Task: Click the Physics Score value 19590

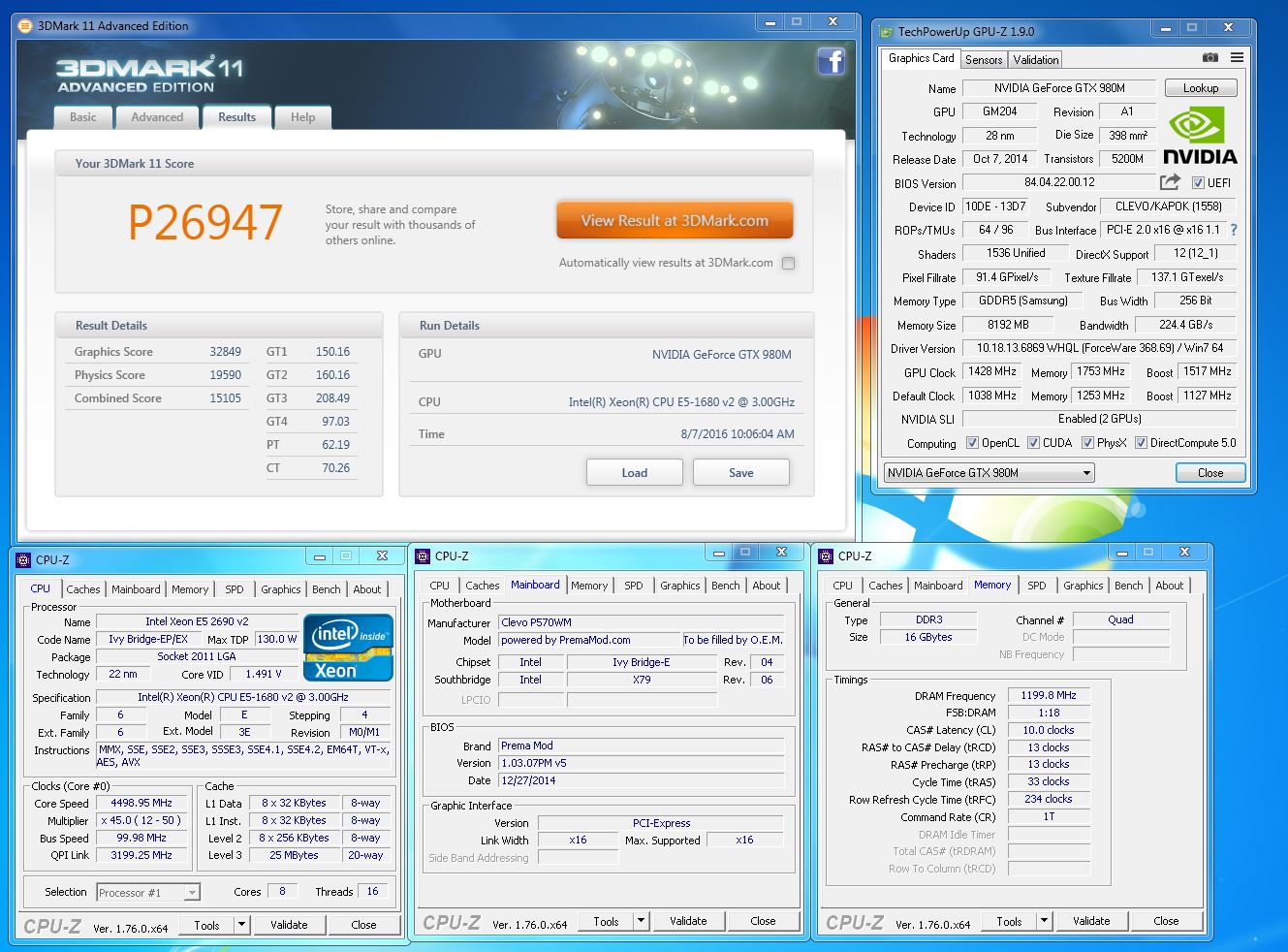Action: click(226, 375)
